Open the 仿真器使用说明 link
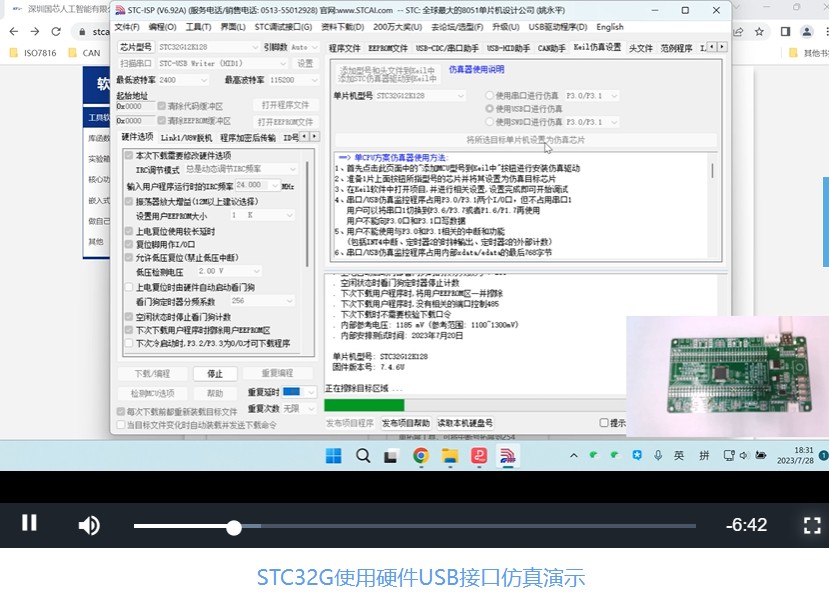 pyautogui.click(x=476, y=69)
